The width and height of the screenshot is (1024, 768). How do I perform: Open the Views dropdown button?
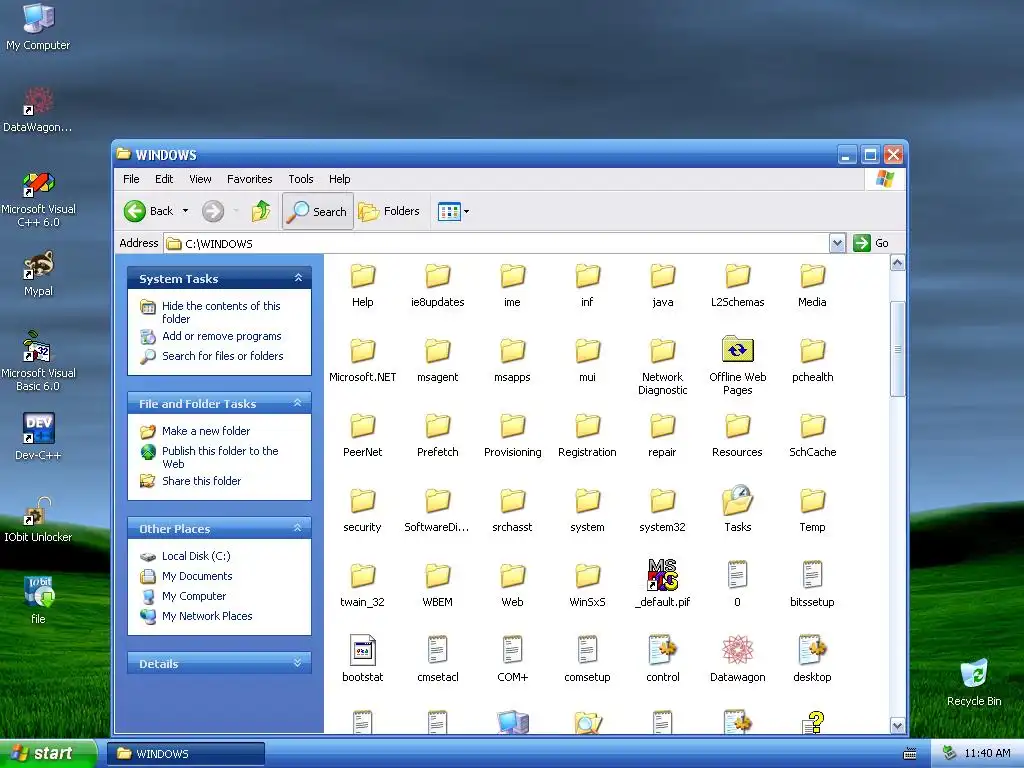453,211
